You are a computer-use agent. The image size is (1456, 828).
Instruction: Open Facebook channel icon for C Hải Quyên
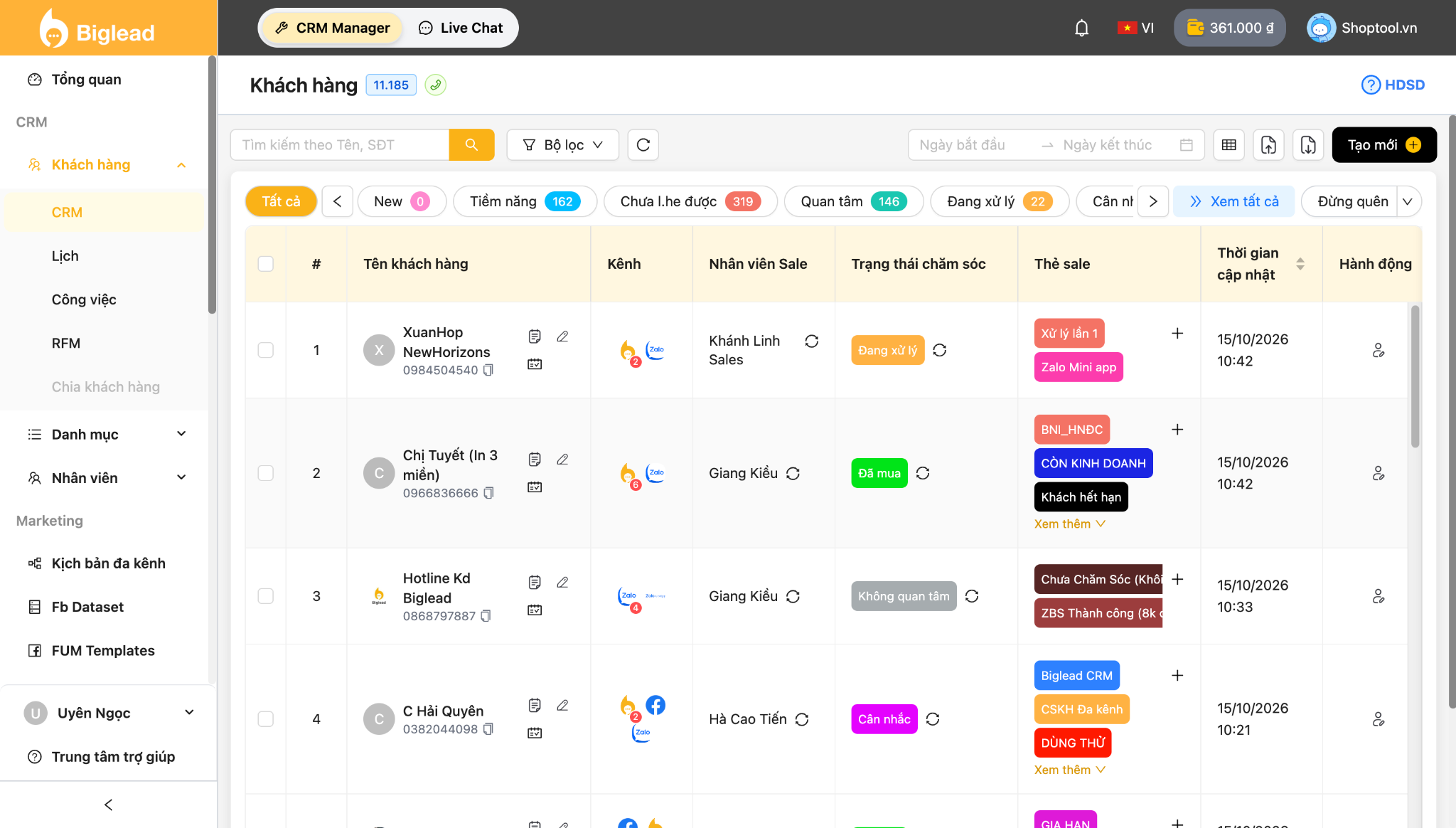(x=655, y=705)
